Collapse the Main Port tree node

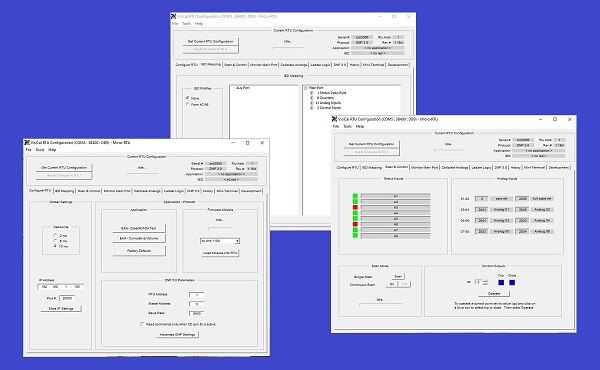point(306,88)
